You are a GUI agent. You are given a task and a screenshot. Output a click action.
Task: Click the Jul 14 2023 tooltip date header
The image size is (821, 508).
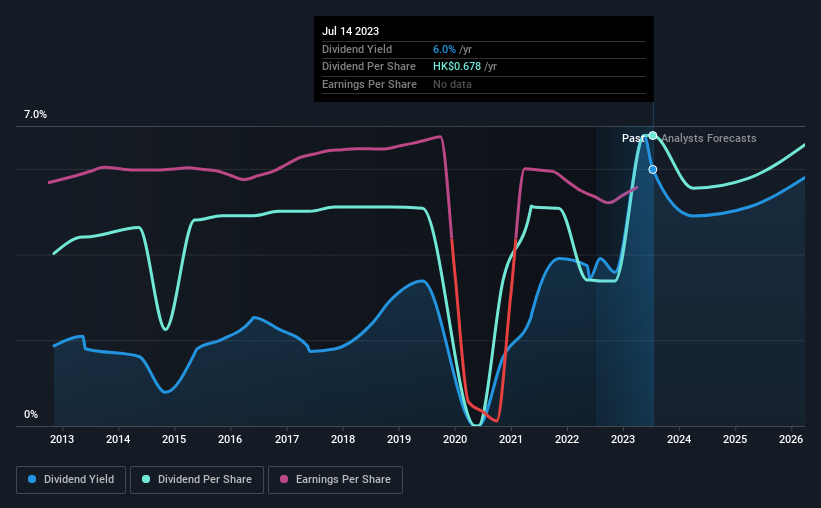(350, 31)
